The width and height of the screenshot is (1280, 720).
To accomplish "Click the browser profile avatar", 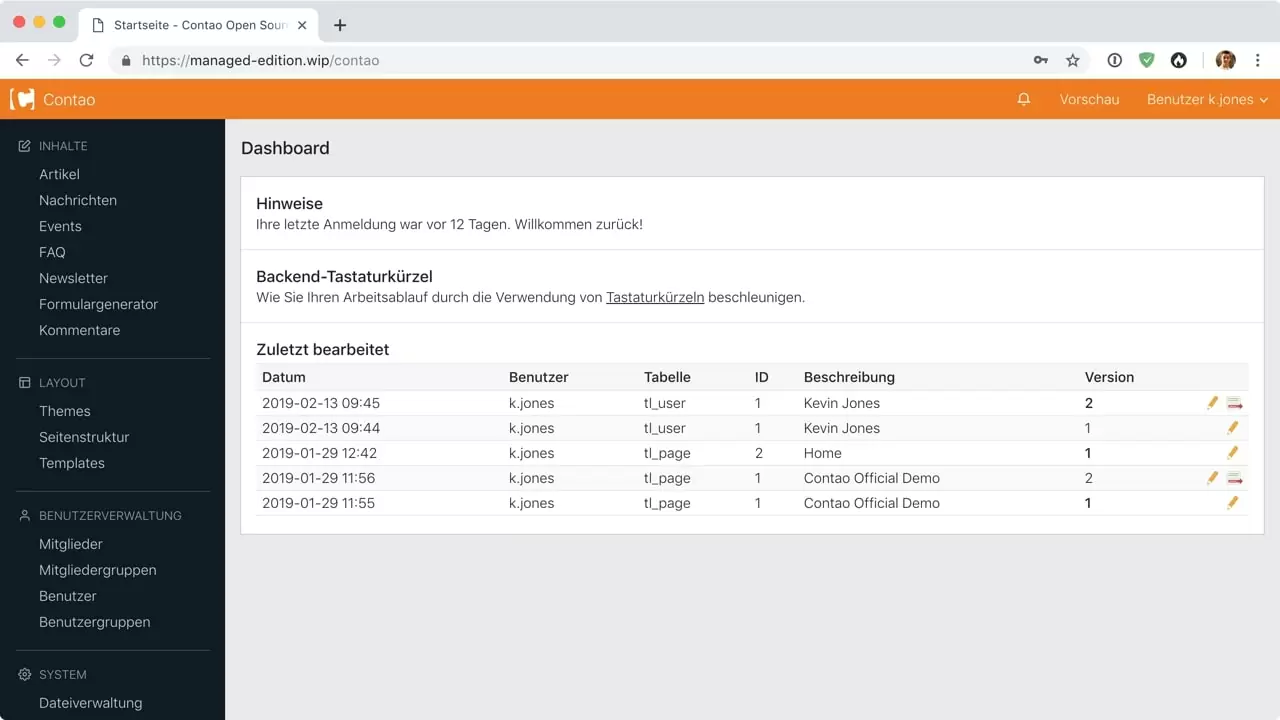I will coord(1225,60).
